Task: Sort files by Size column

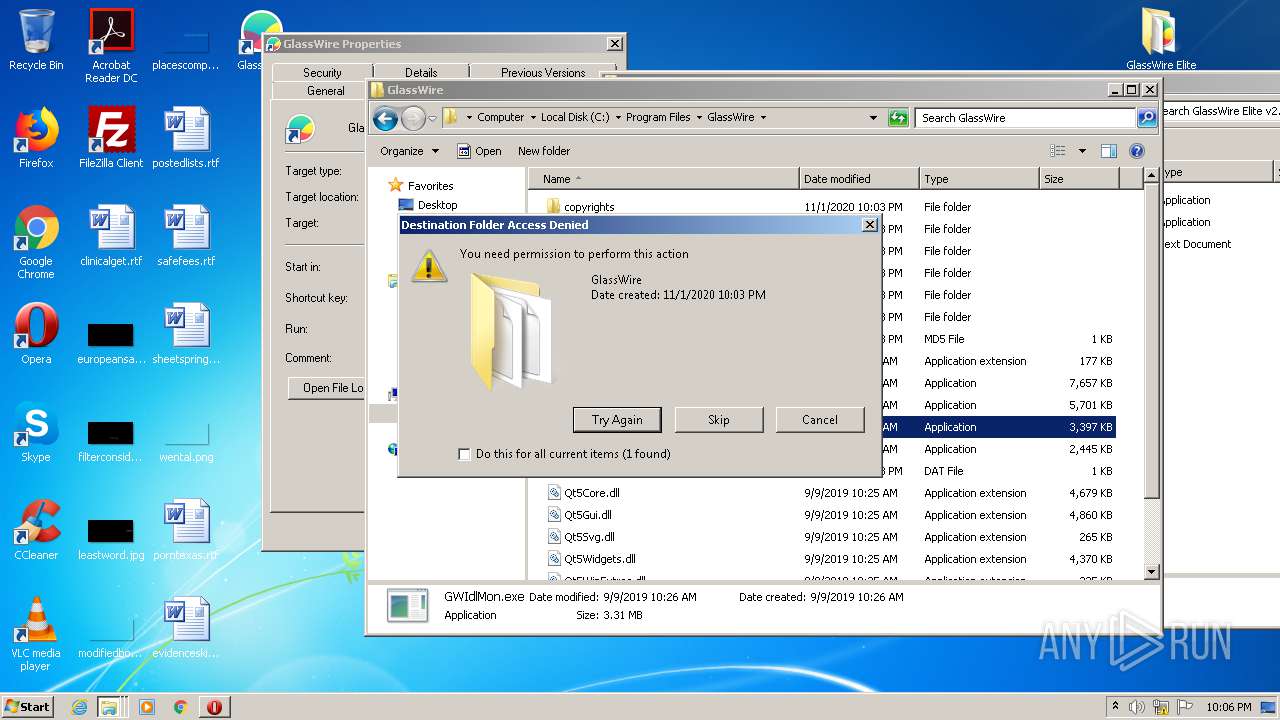Action: click(1079, 179)
